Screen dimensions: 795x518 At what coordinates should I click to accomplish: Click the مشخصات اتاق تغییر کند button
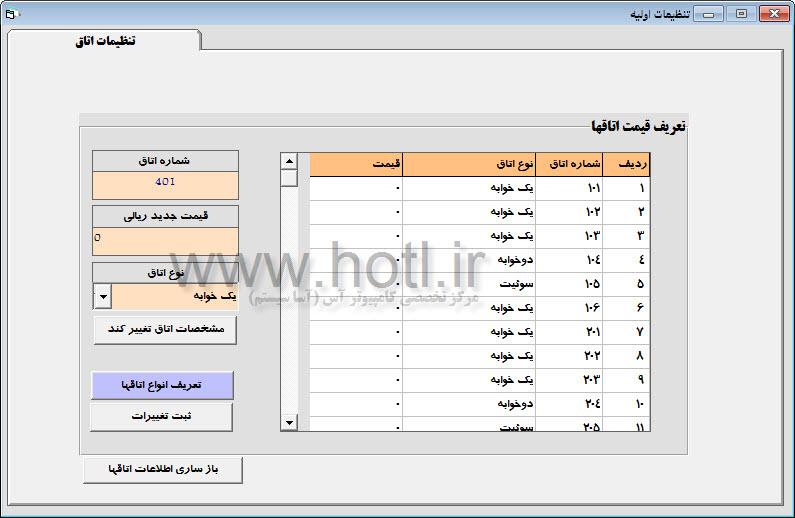coord(165,329)
